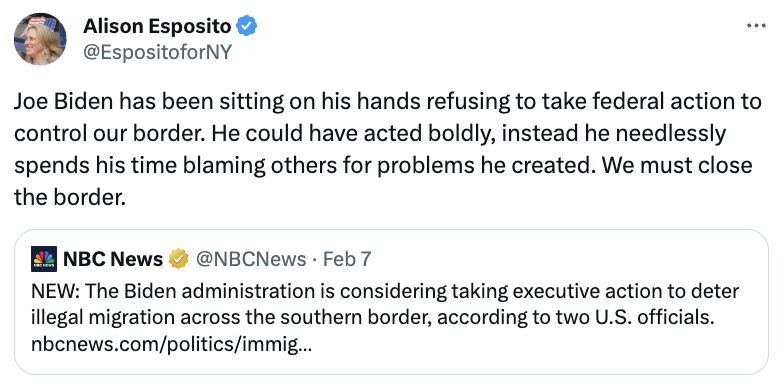Click the line starting 'spends his time blaming'
Viewport: 784px width, 388px height.
[383, 166]
